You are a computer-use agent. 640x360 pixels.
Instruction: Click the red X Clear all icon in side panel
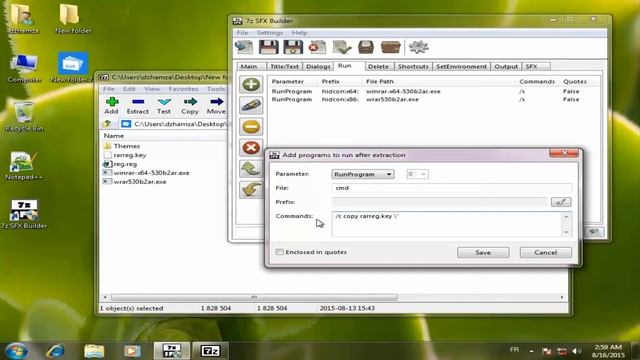pos(251,148)
